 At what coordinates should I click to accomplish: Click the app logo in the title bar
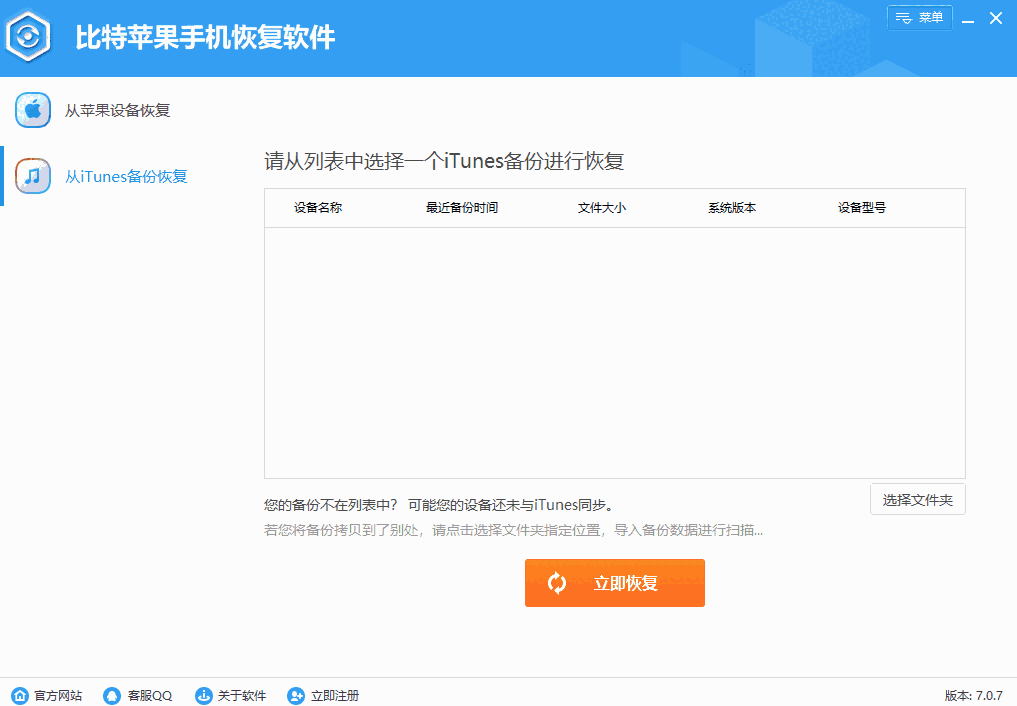click(30, 35)
